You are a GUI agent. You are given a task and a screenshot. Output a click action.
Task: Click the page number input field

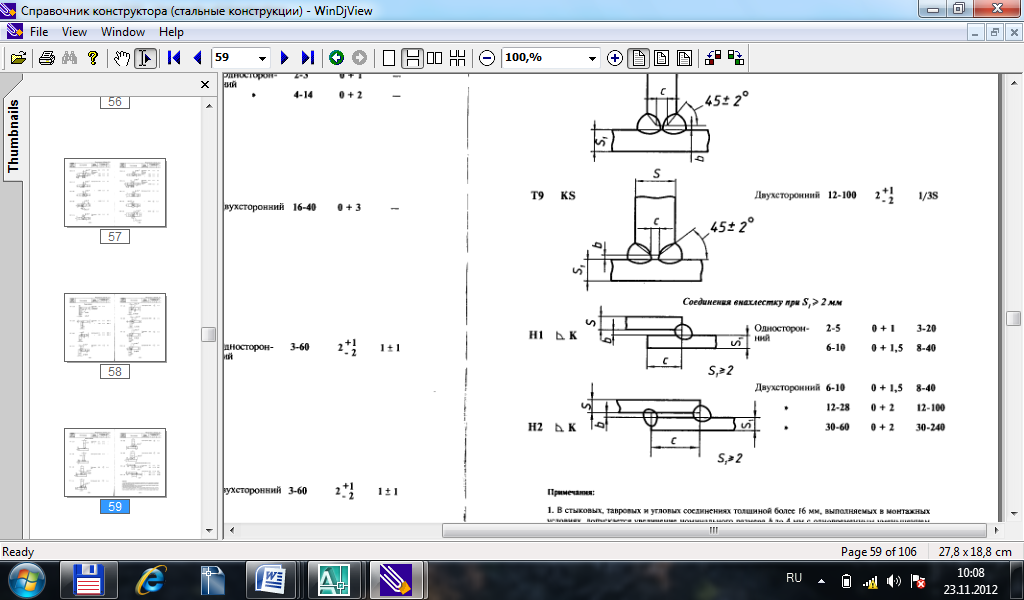click(234, 58)
